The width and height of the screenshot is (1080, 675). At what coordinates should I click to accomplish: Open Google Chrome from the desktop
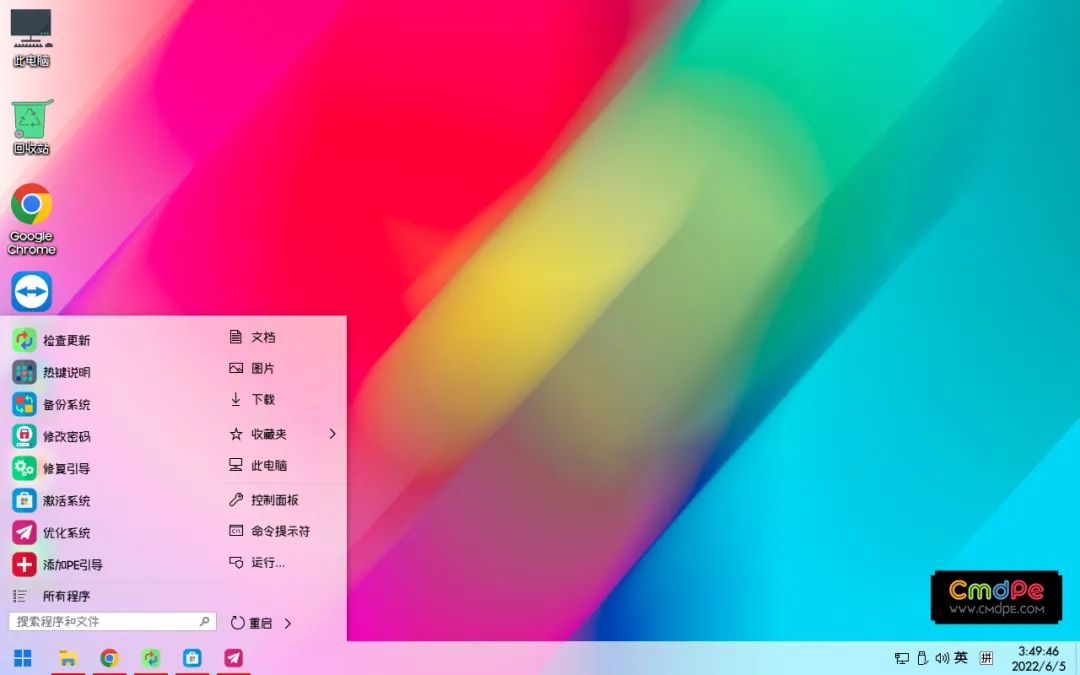tap(31, 205)
